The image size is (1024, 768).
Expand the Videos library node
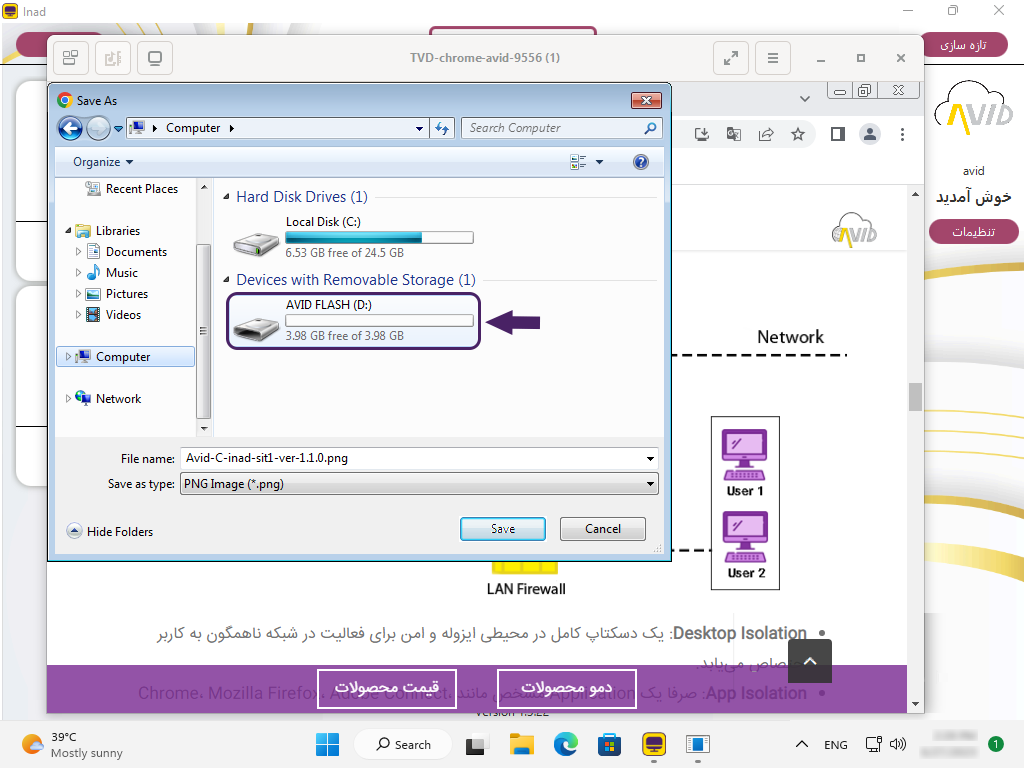click(x=78, y=315)
